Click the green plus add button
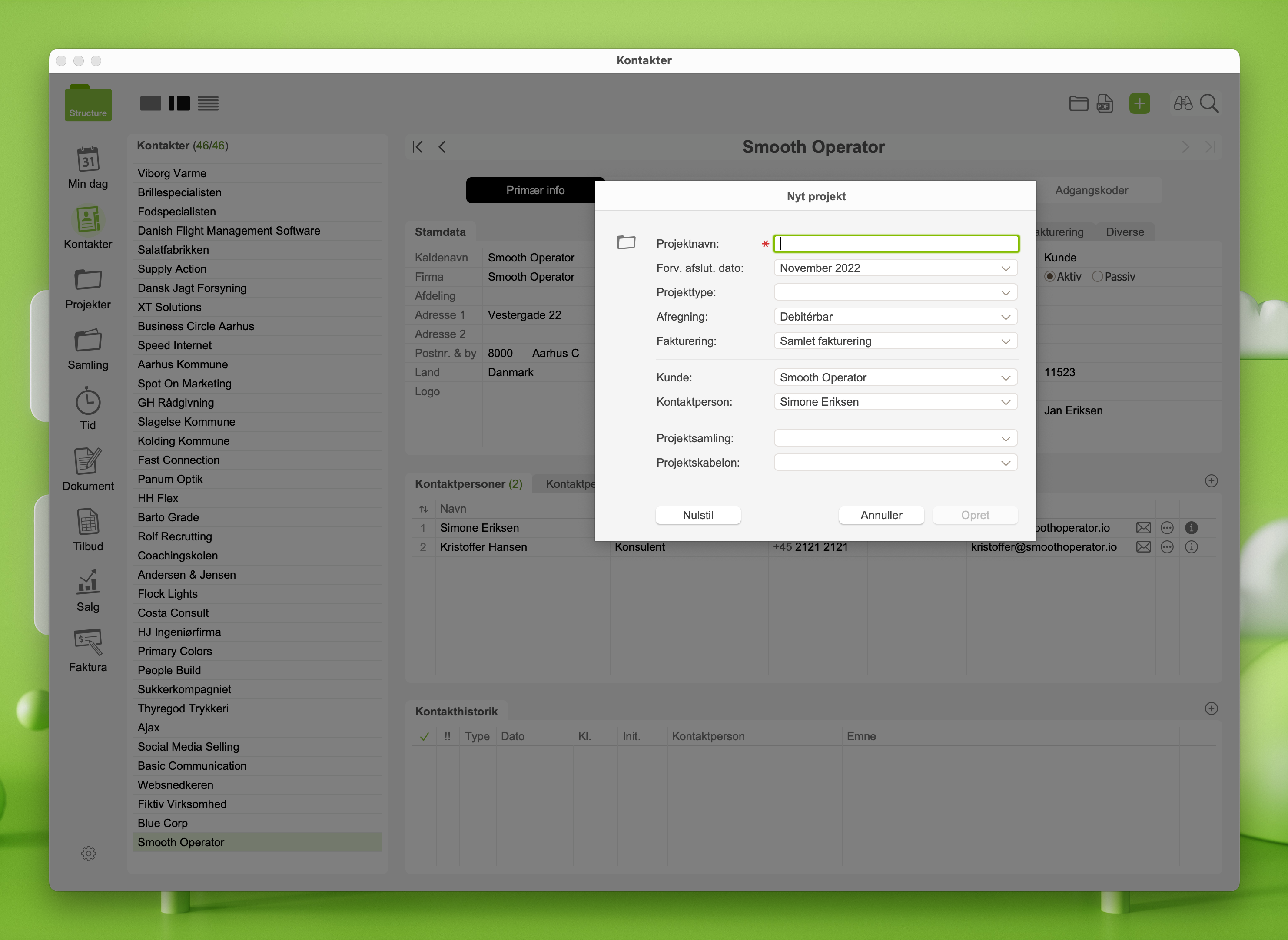1288x940 pixels. tap(1139, 103)
